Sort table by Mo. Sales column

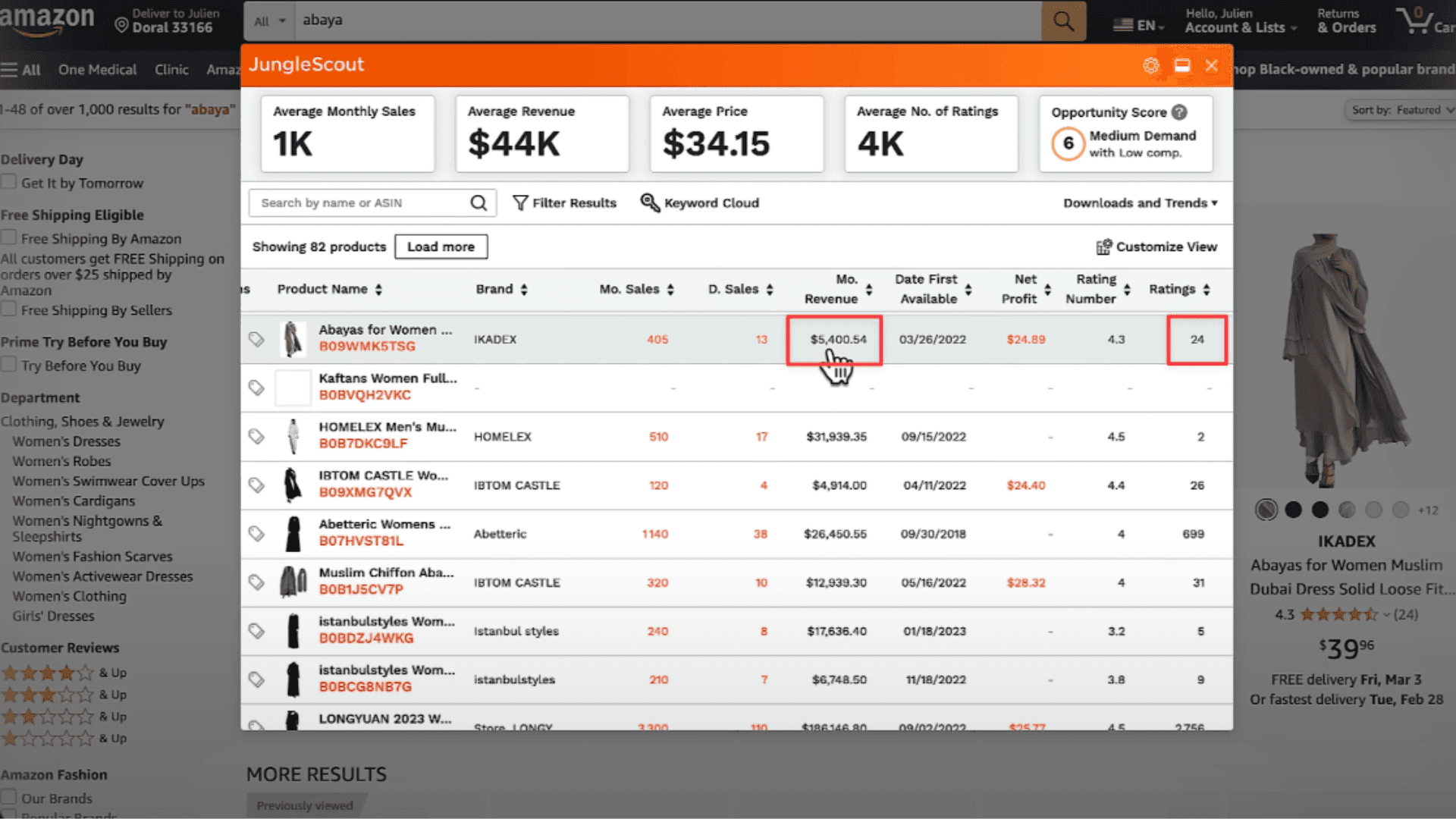pyautogui.click(x=636, y=289)
